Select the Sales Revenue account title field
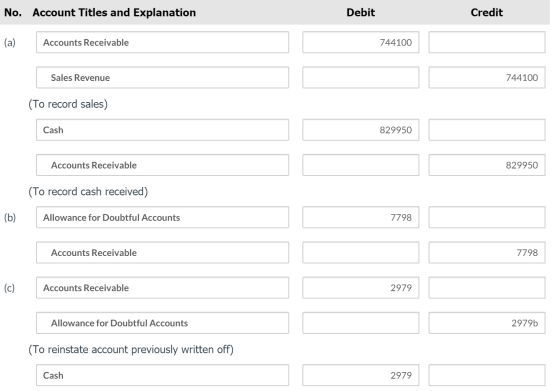 click(162, 77)
